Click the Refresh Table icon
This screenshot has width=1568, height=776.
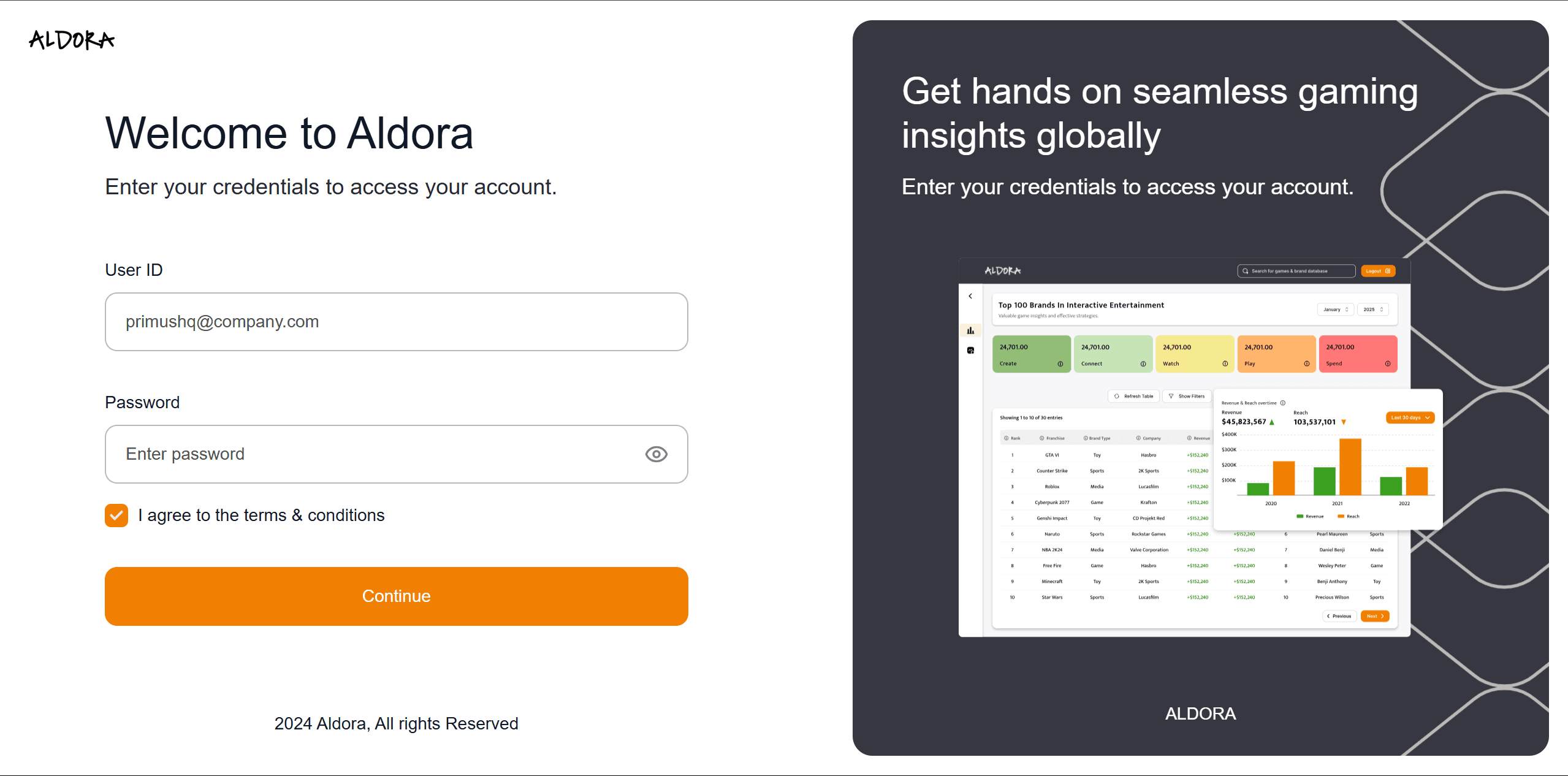[1117, 396]
